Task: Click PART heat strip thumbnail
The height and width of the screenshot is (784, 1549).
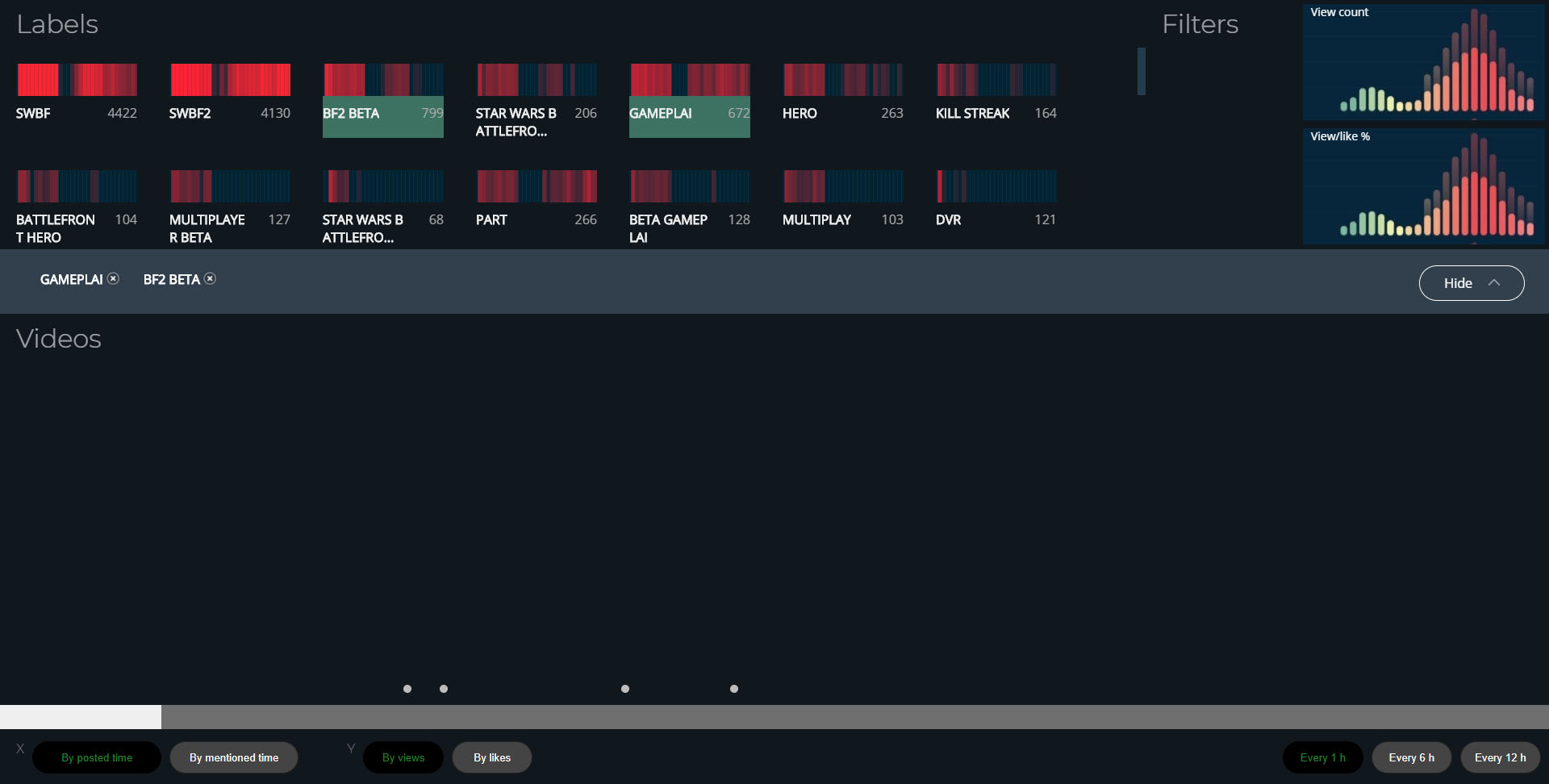Action: pos(537,186)
